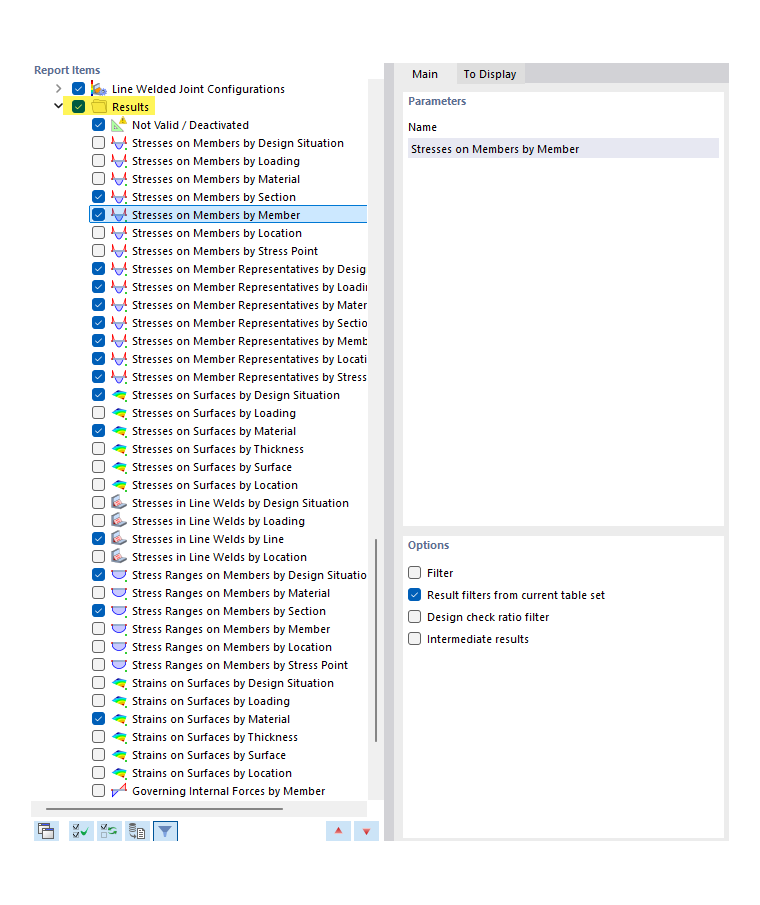This screenshot has width=760, height=905.
Task: Click icon of Stresses in Line Welds by Loading
Action: (x=119, y=521)
